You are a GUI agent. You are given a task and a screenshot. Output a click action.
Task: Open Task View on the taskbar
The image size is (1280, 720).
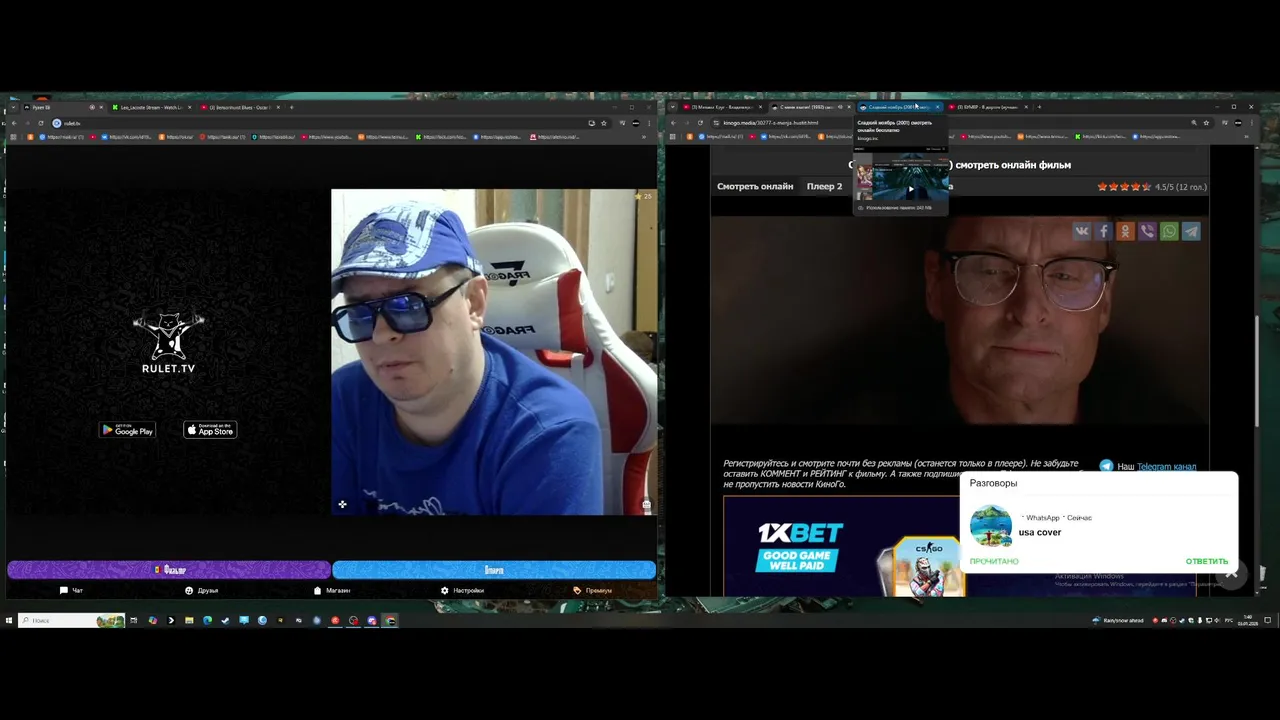134,620
